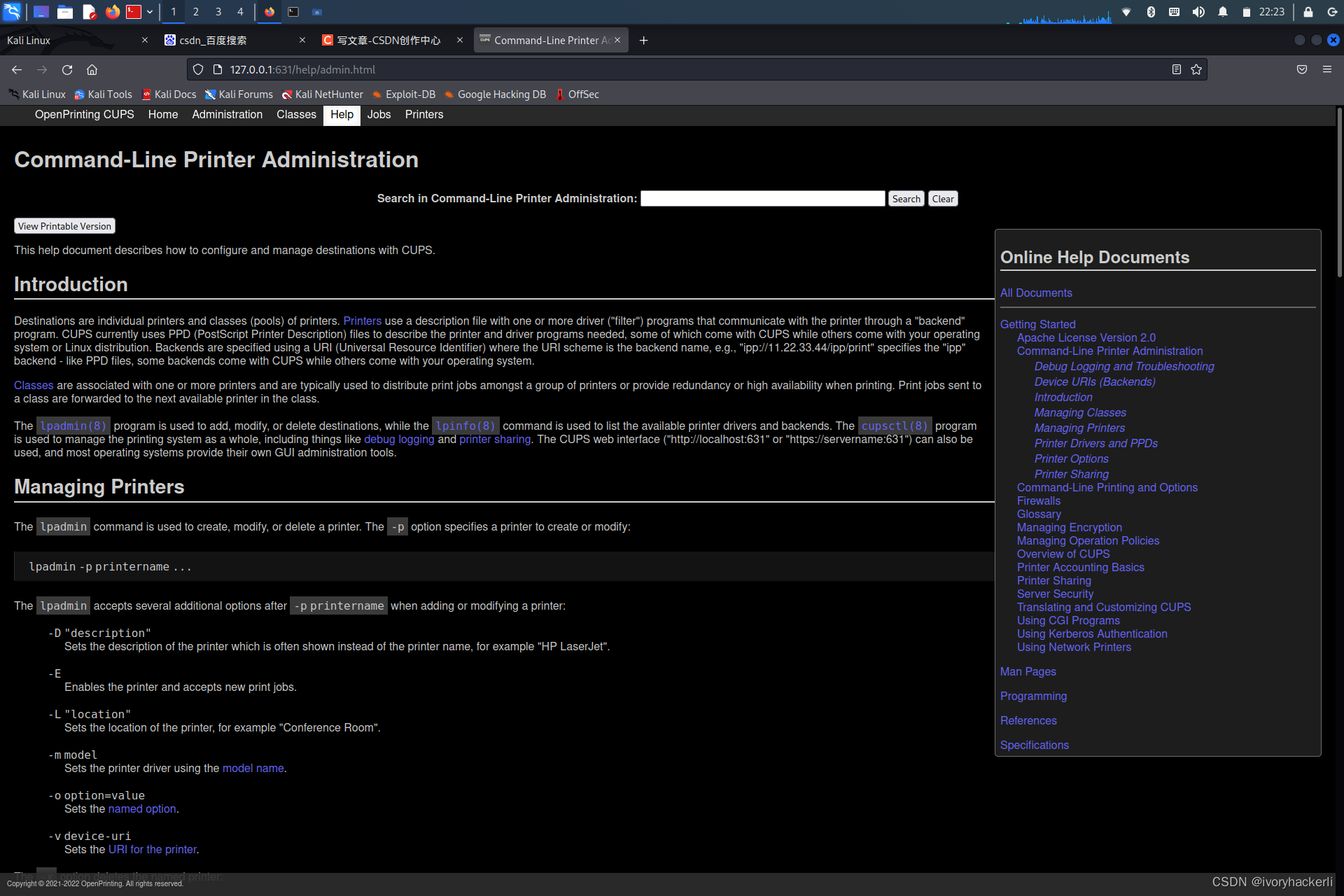Bookmark this page with the star icon
The width and height of the screenshot is (1344, 896).
click(1196, 69)
